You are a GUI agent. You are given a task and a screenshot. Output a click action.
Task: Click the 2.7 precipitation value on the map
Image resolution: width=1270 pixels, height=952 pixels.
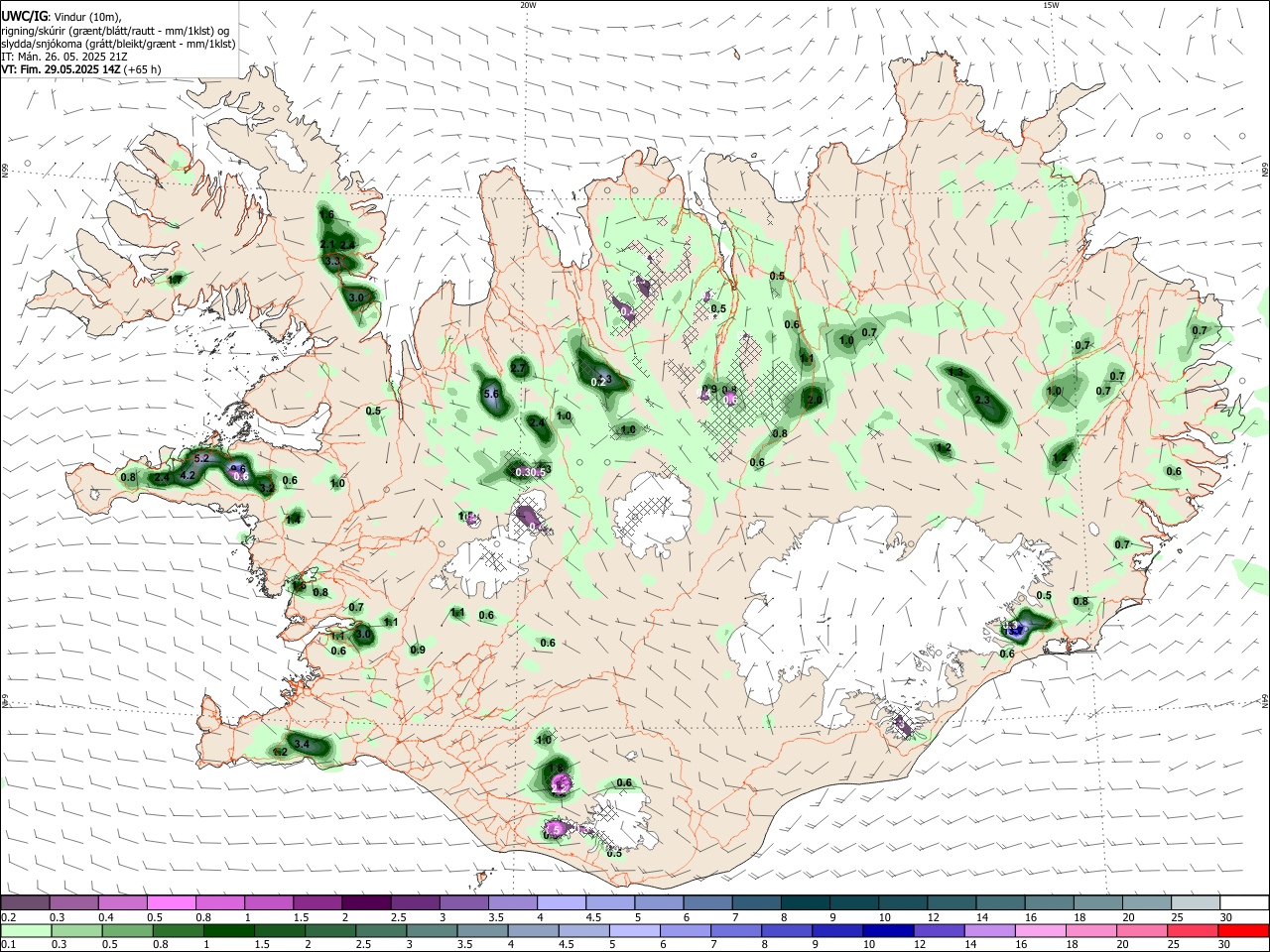[x=518, y=368]
